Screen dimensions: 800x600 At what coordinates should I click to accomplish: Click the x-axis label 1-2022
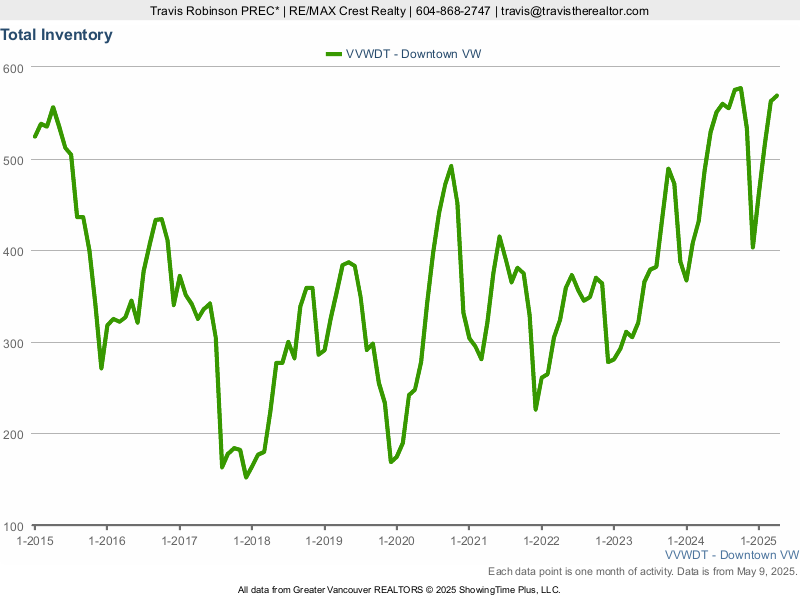(541, 541)
